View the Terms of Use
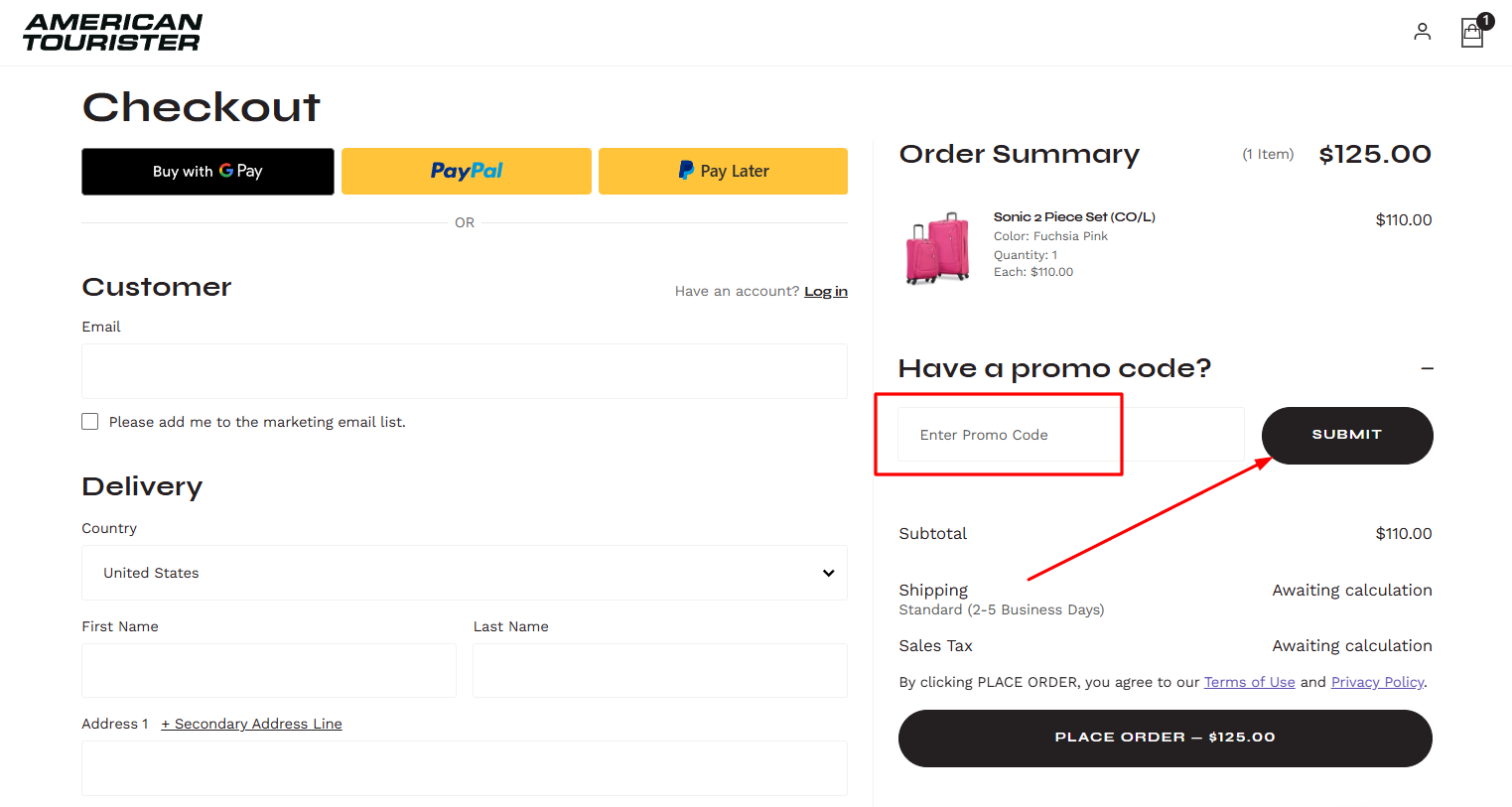The height and width of the screenshot is (807, 1512). pyautogui.click(x=1249, y=682)
